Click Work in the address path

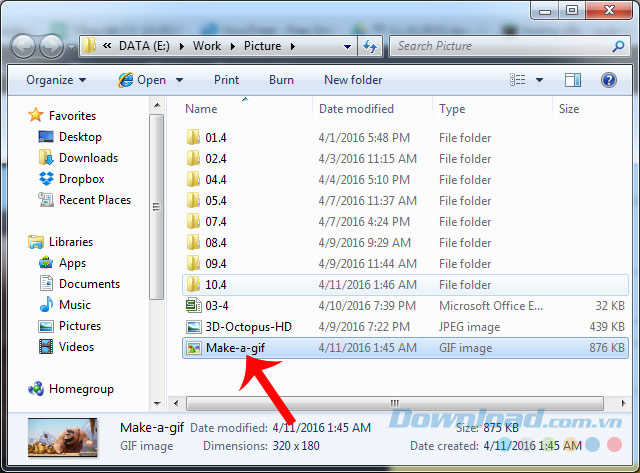(207, 46)
